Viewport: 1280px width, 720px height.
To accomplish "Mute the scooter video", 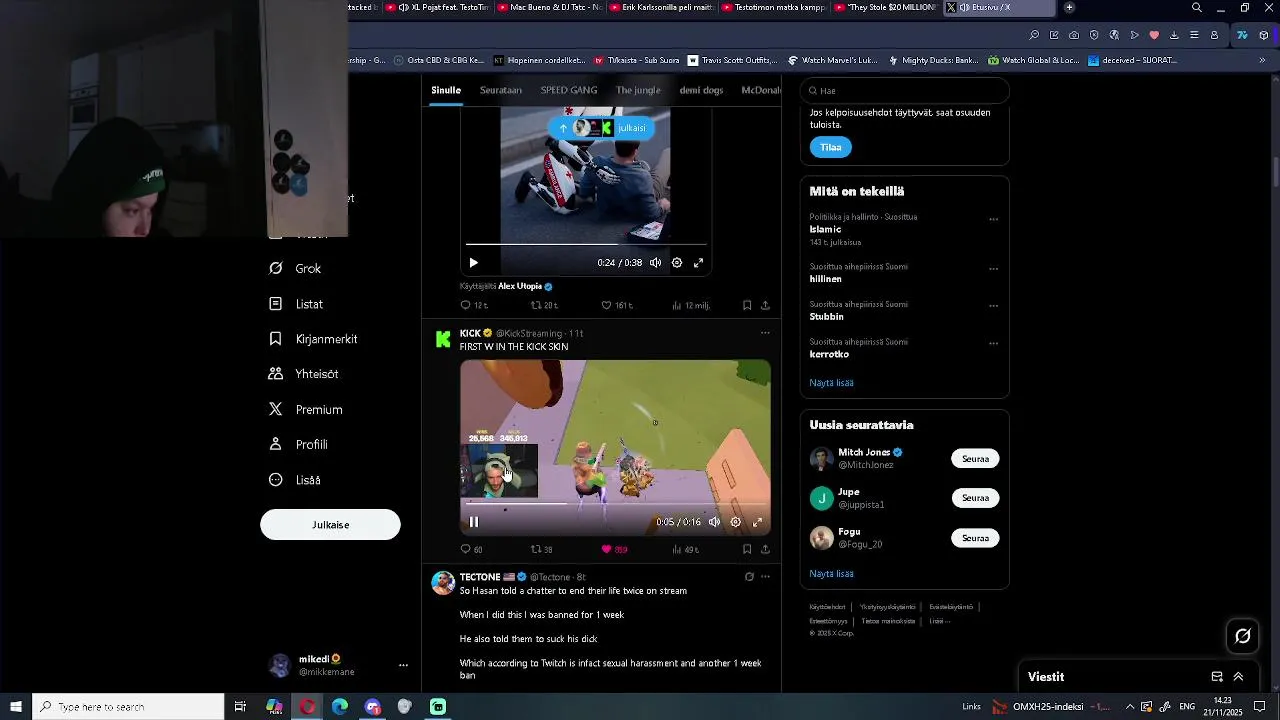I will [655, 263].
